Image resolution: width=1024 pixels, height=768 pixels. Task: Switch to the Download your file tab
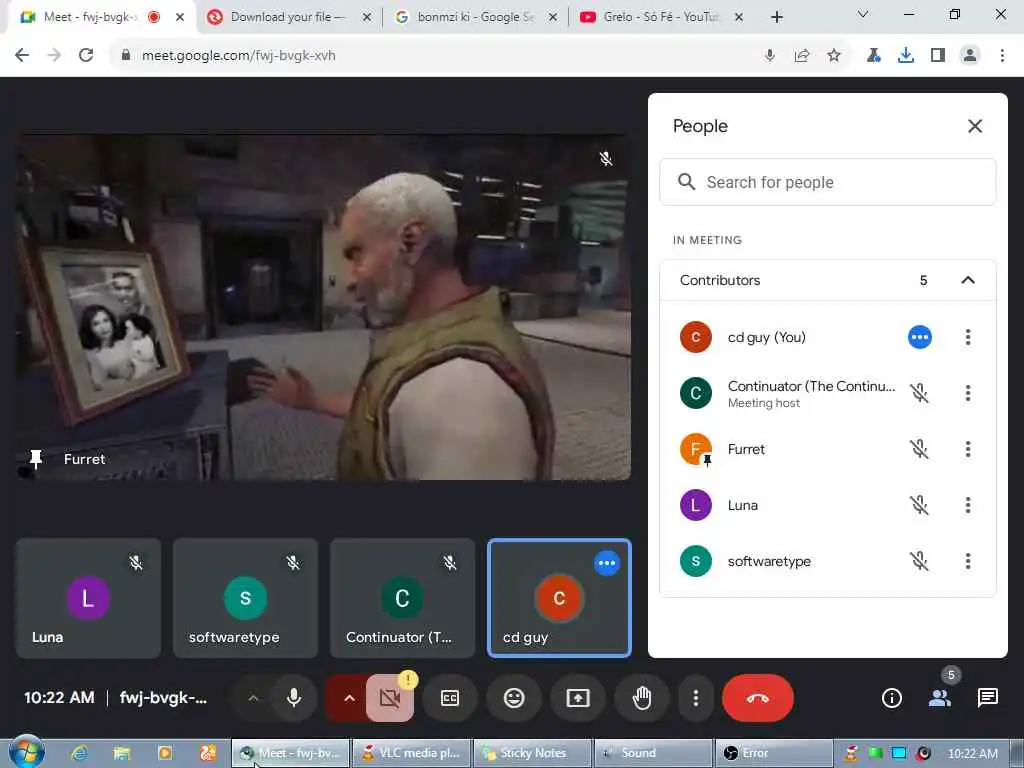click(x=289, y=17)
